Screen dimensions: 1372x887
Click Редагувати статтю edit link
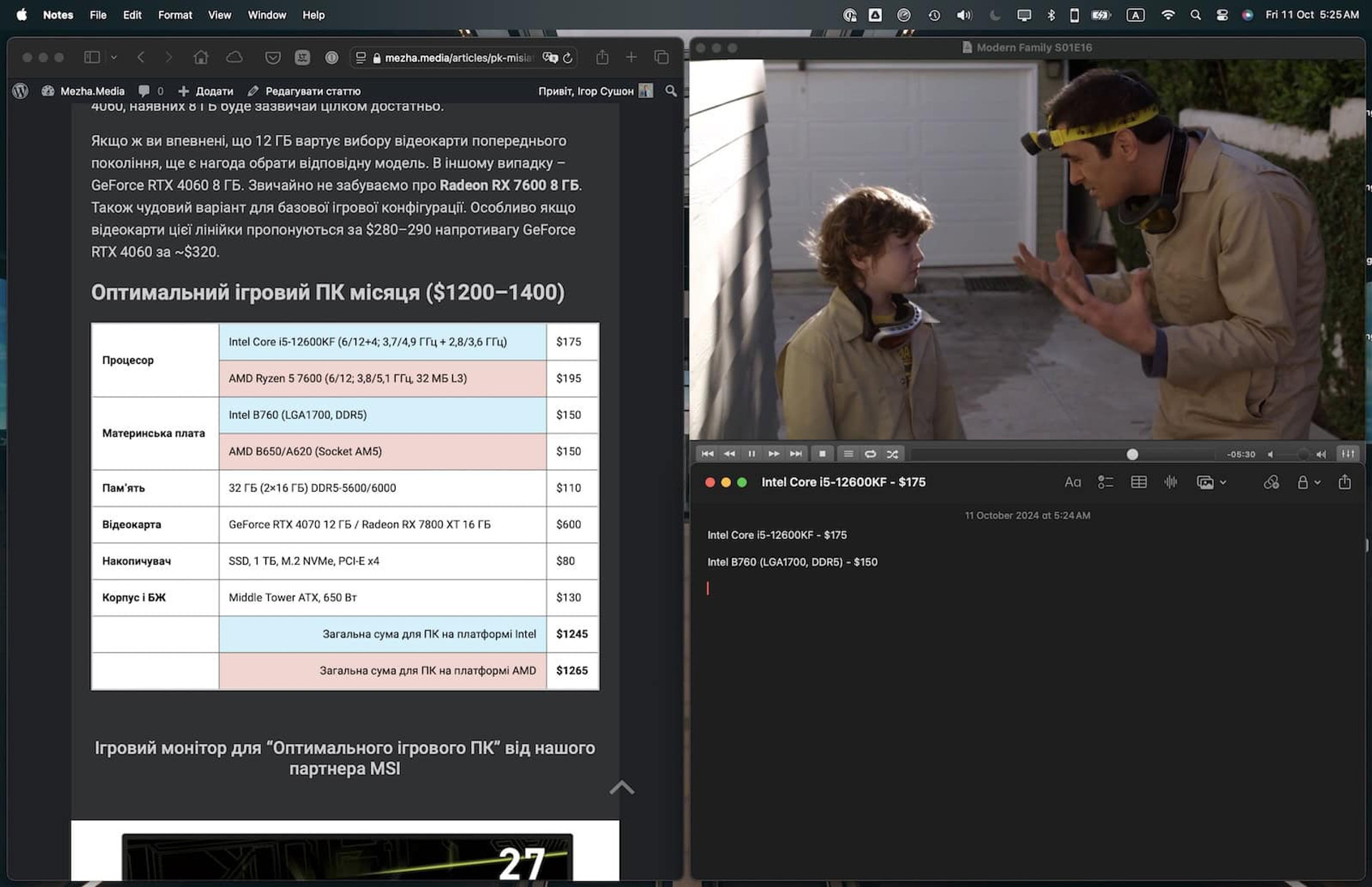(x=304, y=91)
